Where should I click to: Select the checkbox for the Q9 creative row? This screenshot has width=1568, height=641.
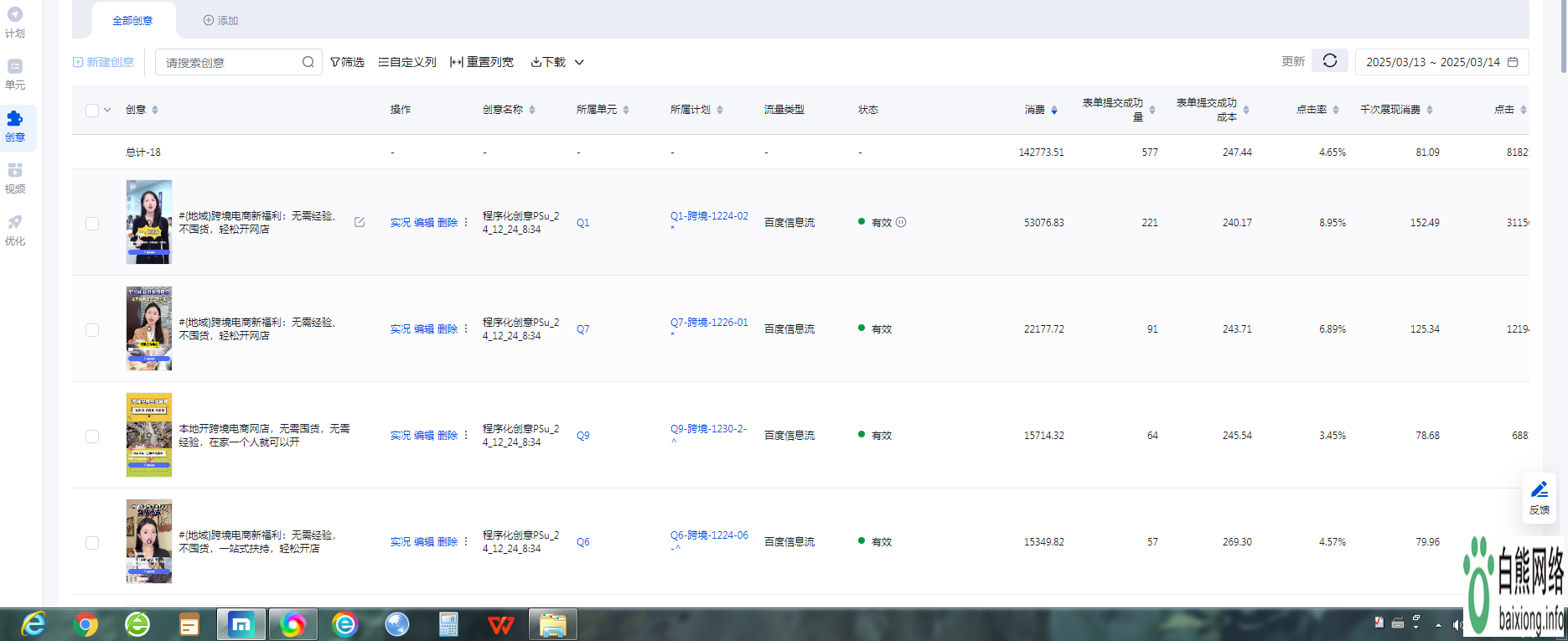tap(92, 437)
